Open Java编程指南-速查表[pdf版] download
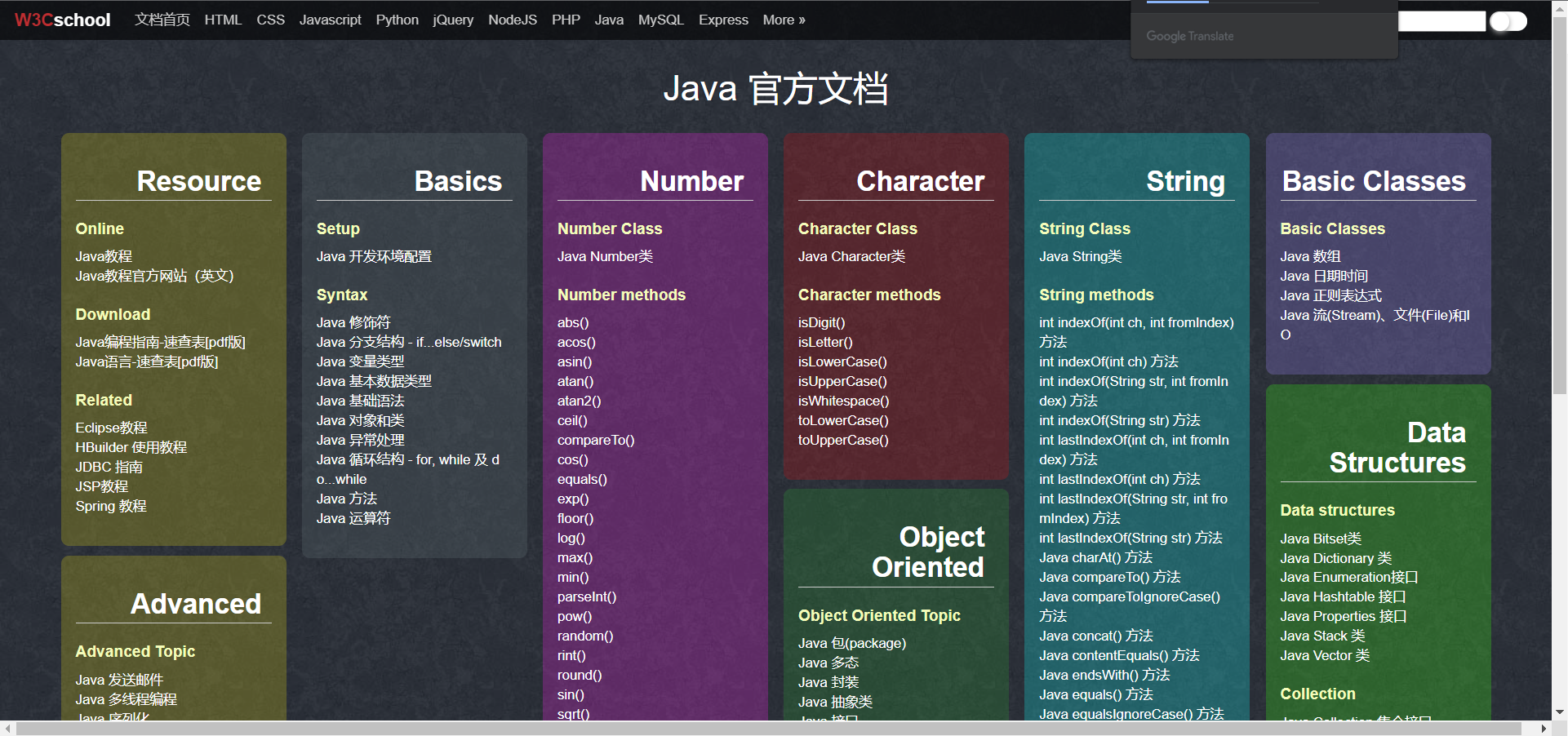The width and height of the screenshot is (1568, 736). (x=160, y=342)
